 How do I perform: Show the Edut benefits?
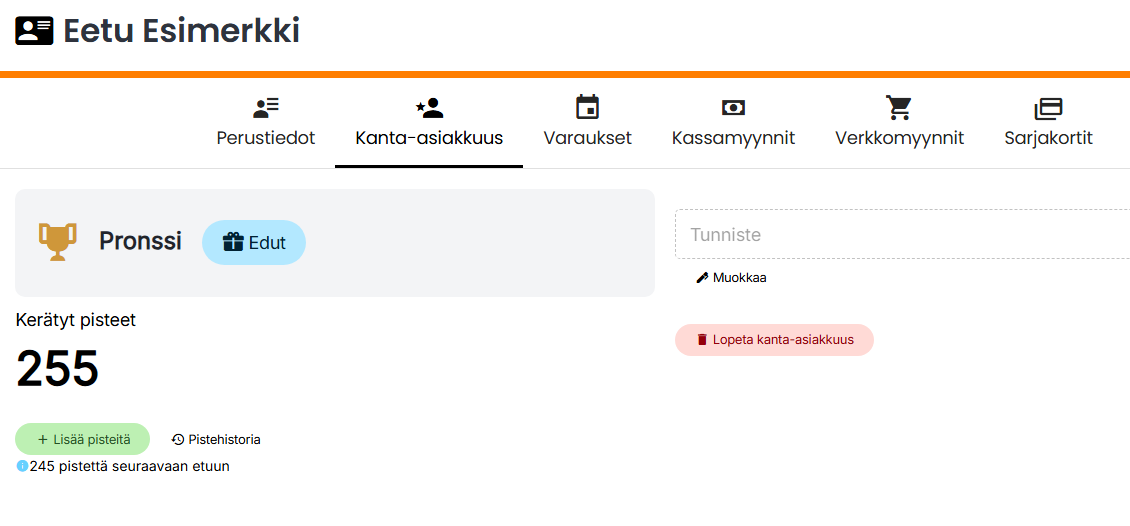pyautogui.click(x=254, y=242)
